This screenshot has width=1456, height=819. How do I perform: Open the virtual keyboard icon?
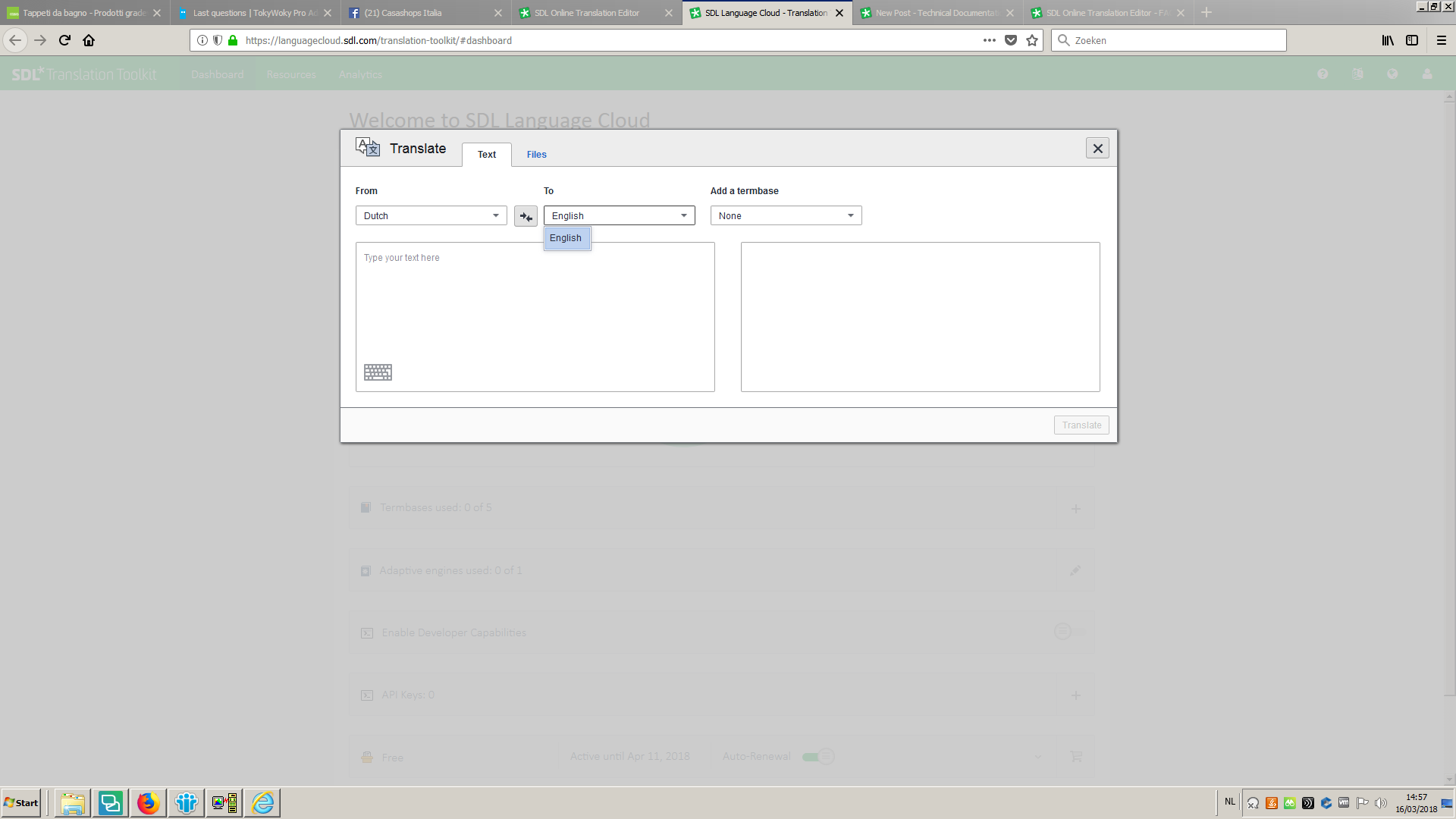378,372
